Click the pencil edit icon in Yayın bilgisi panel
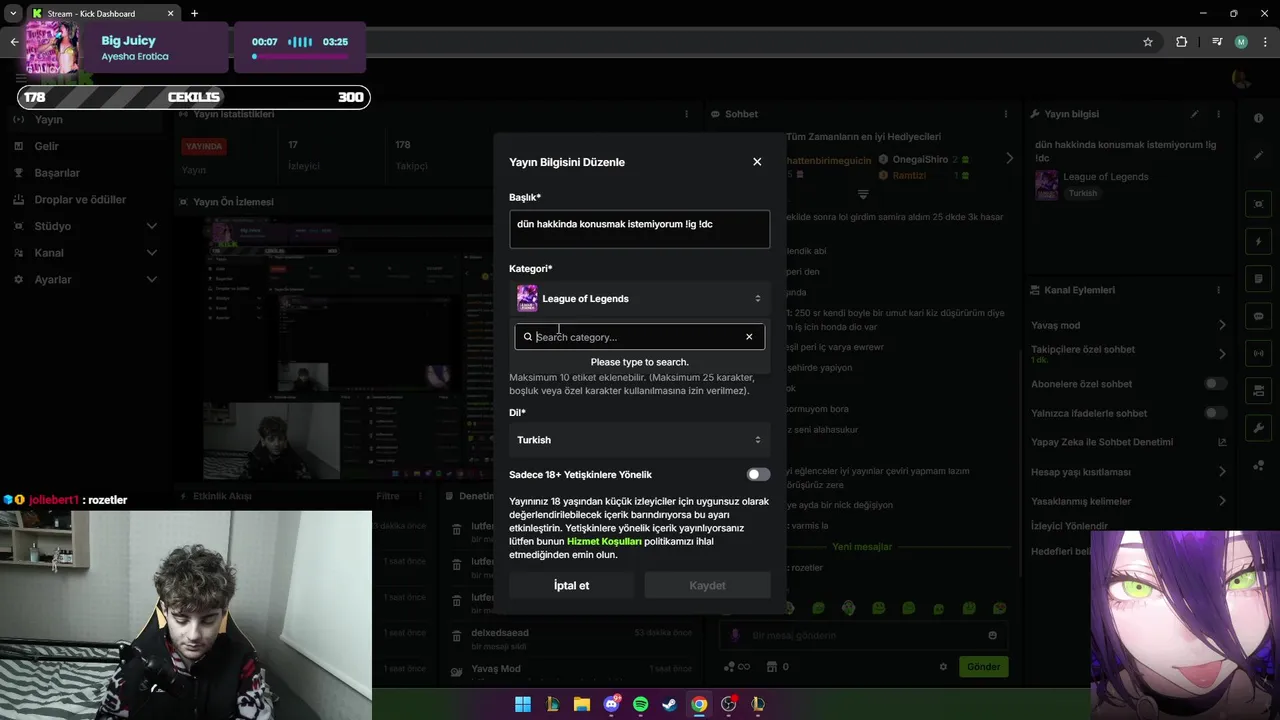The height and width of the screenshot is (720, 1280). pos(1194,114)
